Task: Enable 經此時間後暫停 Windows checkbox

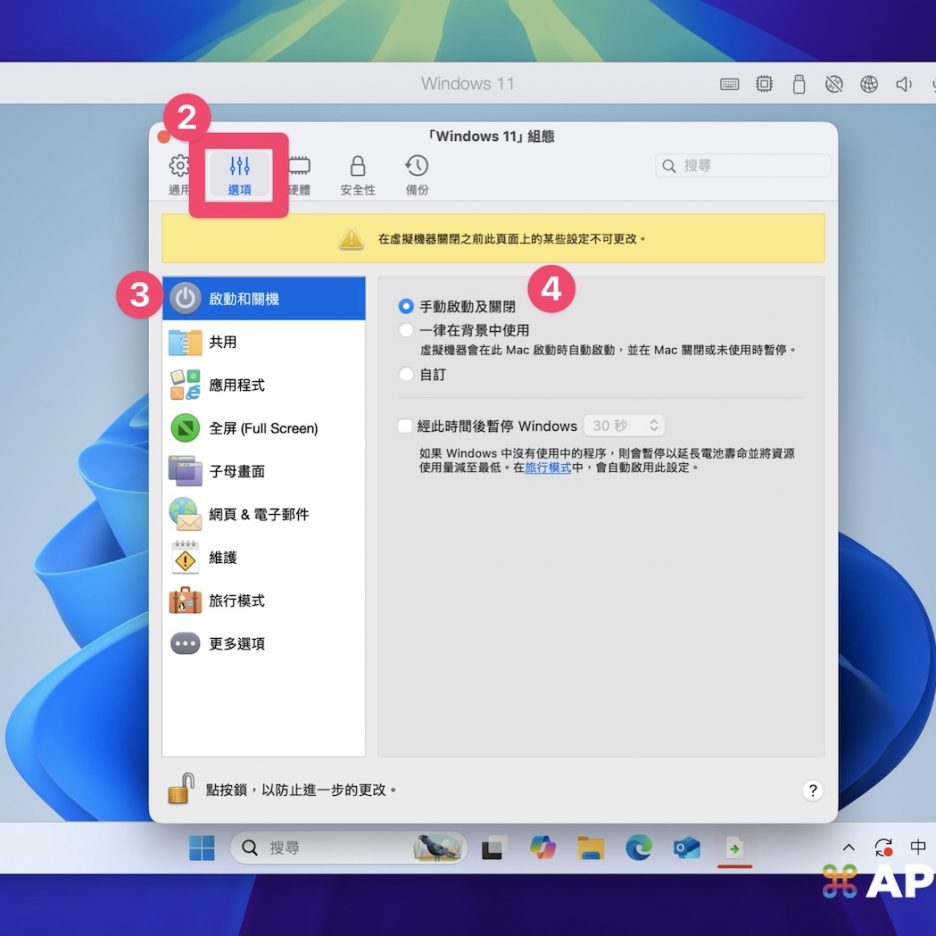Action: 406,426
